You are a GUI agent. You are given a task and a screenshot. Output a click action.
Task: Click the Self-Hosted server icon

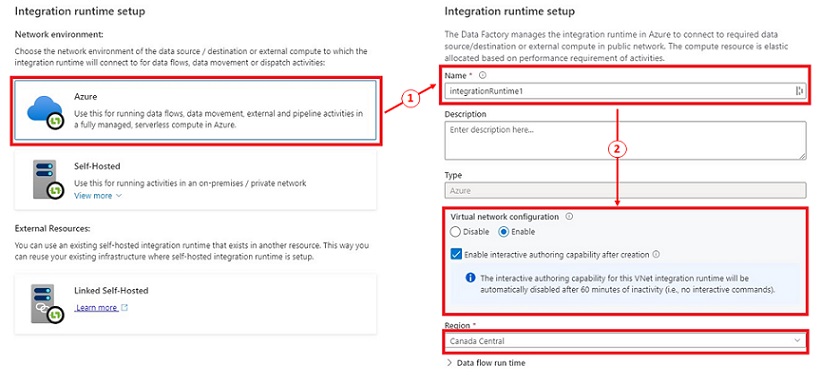pyautogui.click(x=48, y=180)
